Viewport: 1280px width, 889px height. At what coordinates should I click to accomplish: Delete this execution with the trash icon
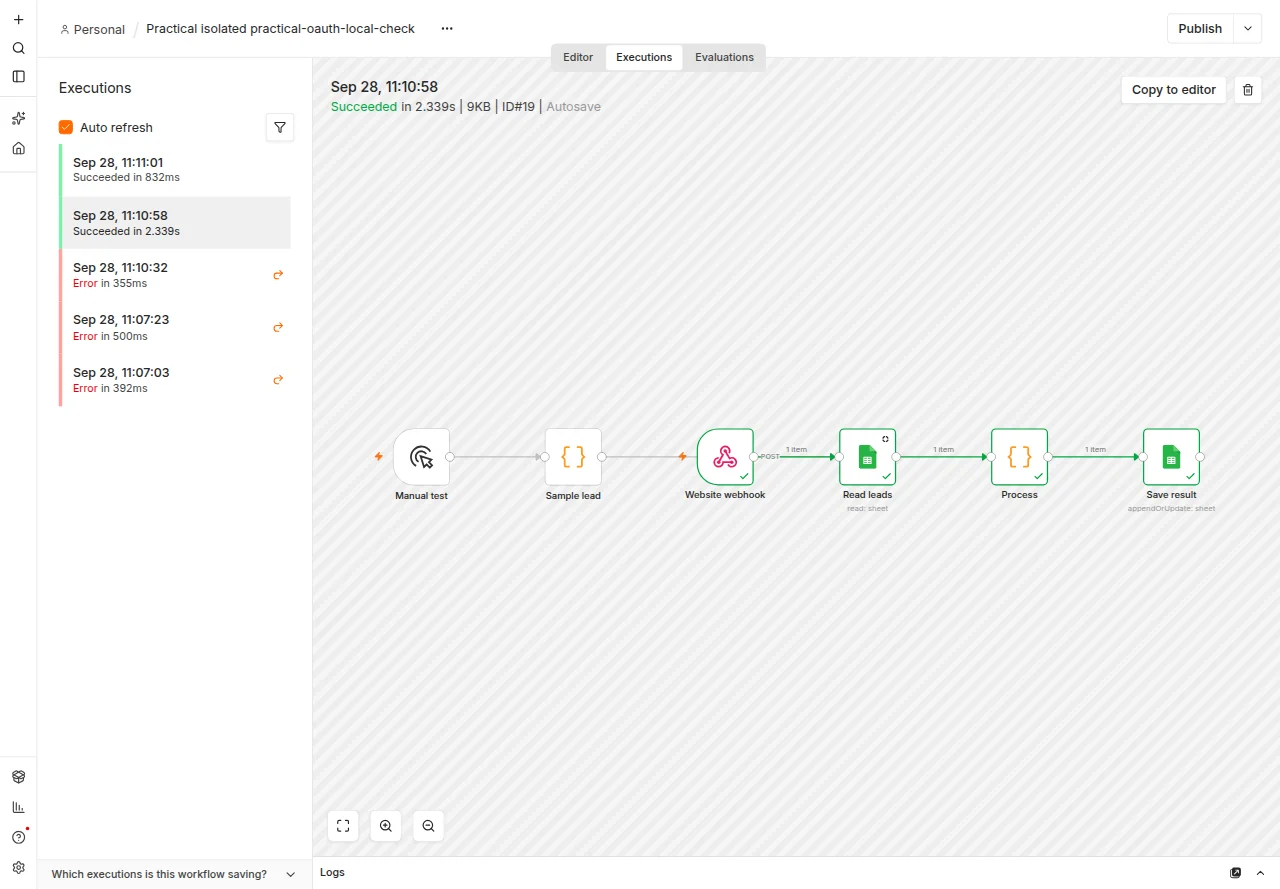1248,90
